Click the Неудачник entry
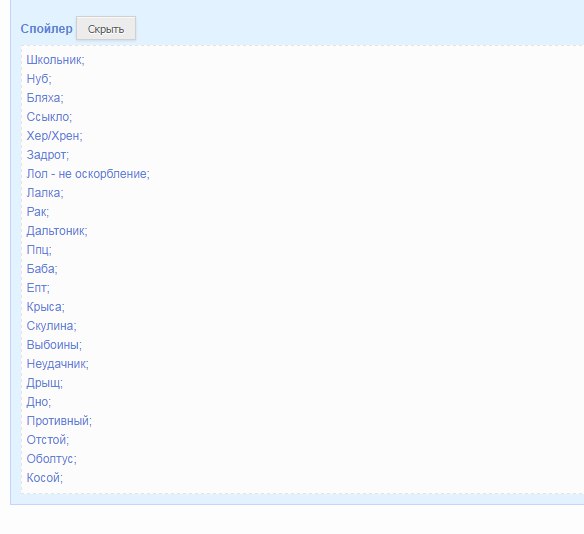 pyautogui.click(x=57, y=363)
